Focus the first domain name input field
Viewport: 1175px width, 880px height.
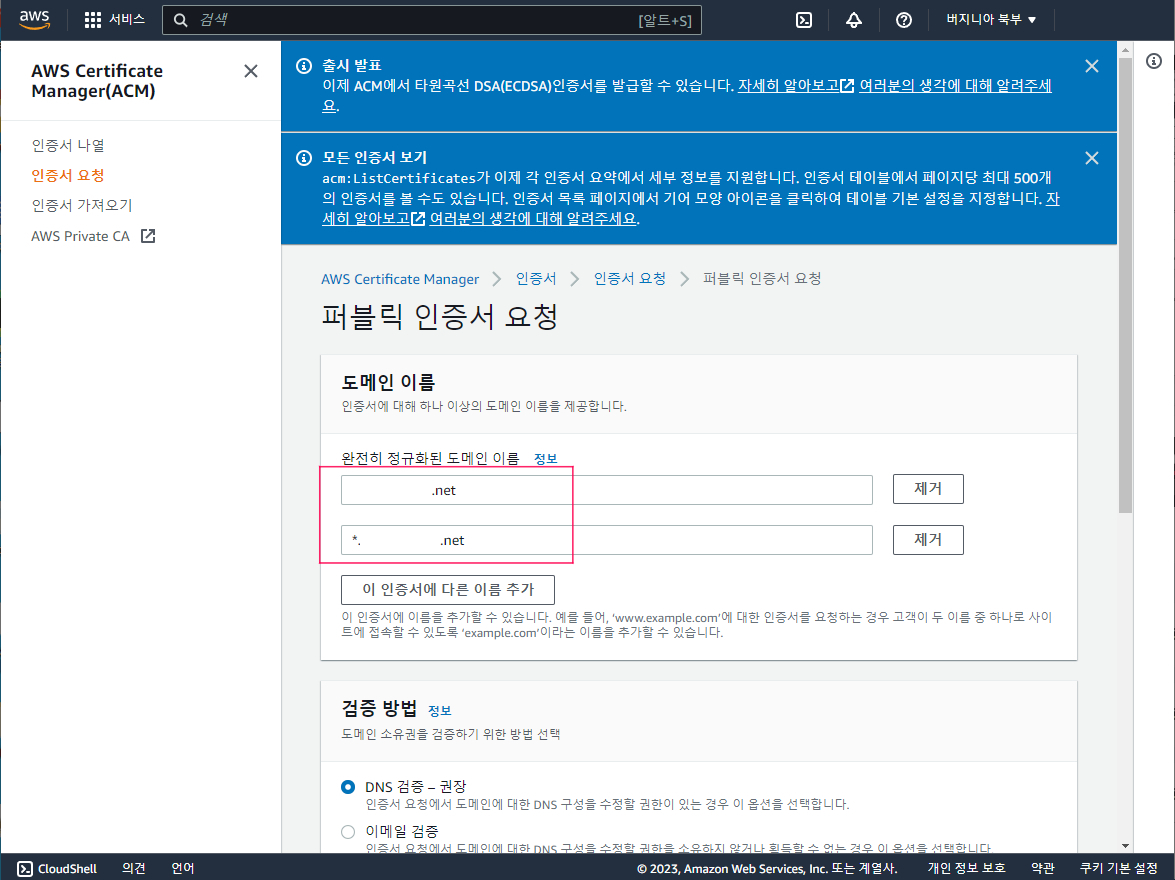(x=607, y=490)
